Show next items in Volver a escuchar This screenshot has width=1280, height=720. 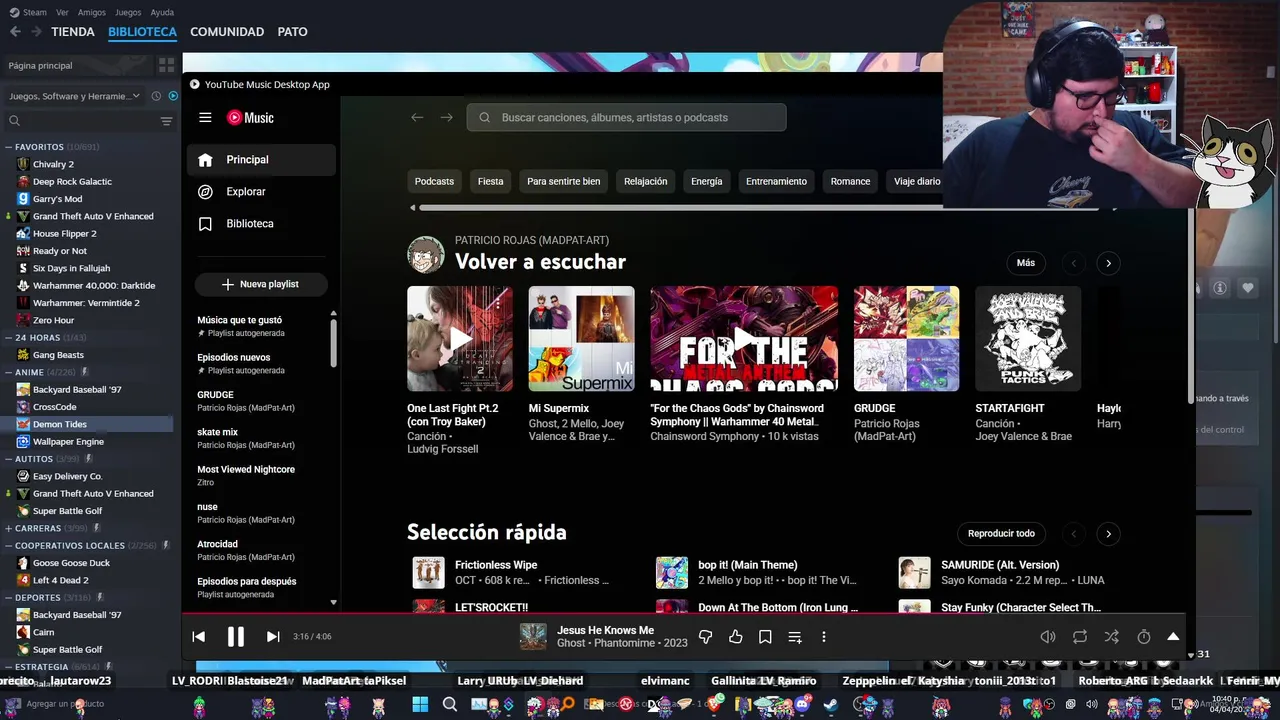click(1108, 264)
